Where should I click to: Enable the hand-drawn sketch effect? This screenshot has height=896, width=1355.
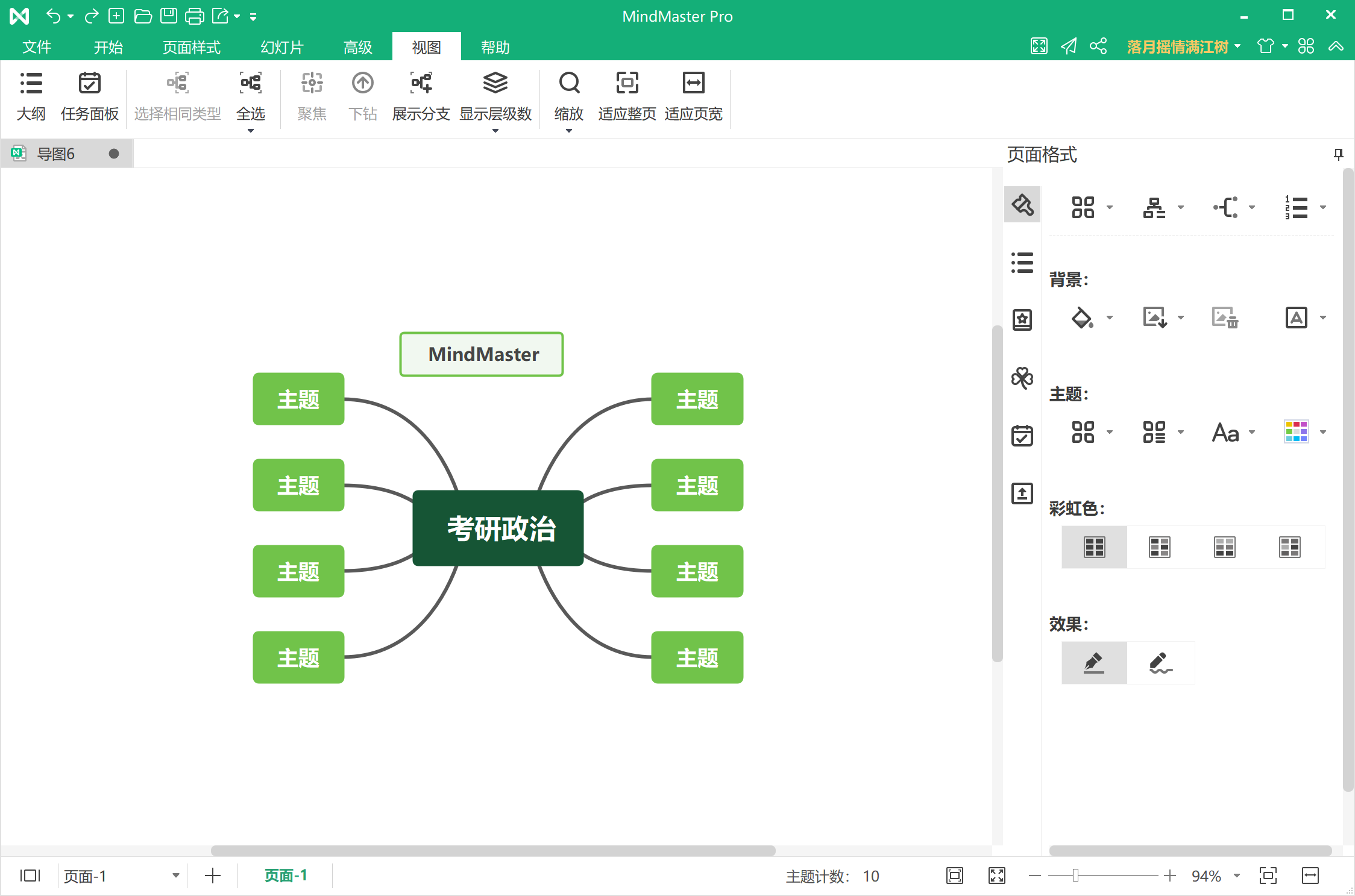pyautogui.click(x=1160, y=662)
